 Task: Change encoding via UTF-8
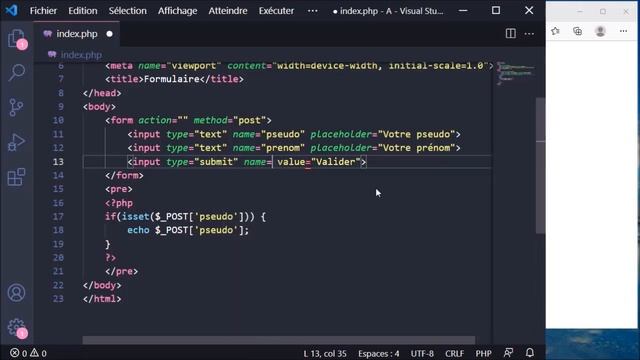(422, 353)
